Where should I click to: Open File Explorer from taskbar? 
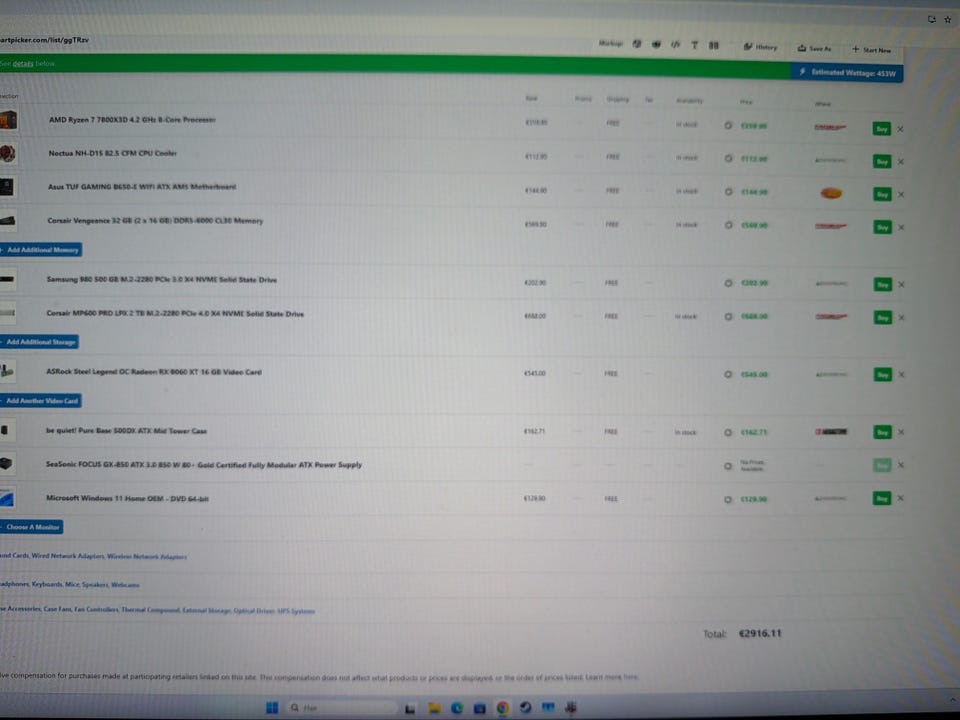(x=434, y=708)
